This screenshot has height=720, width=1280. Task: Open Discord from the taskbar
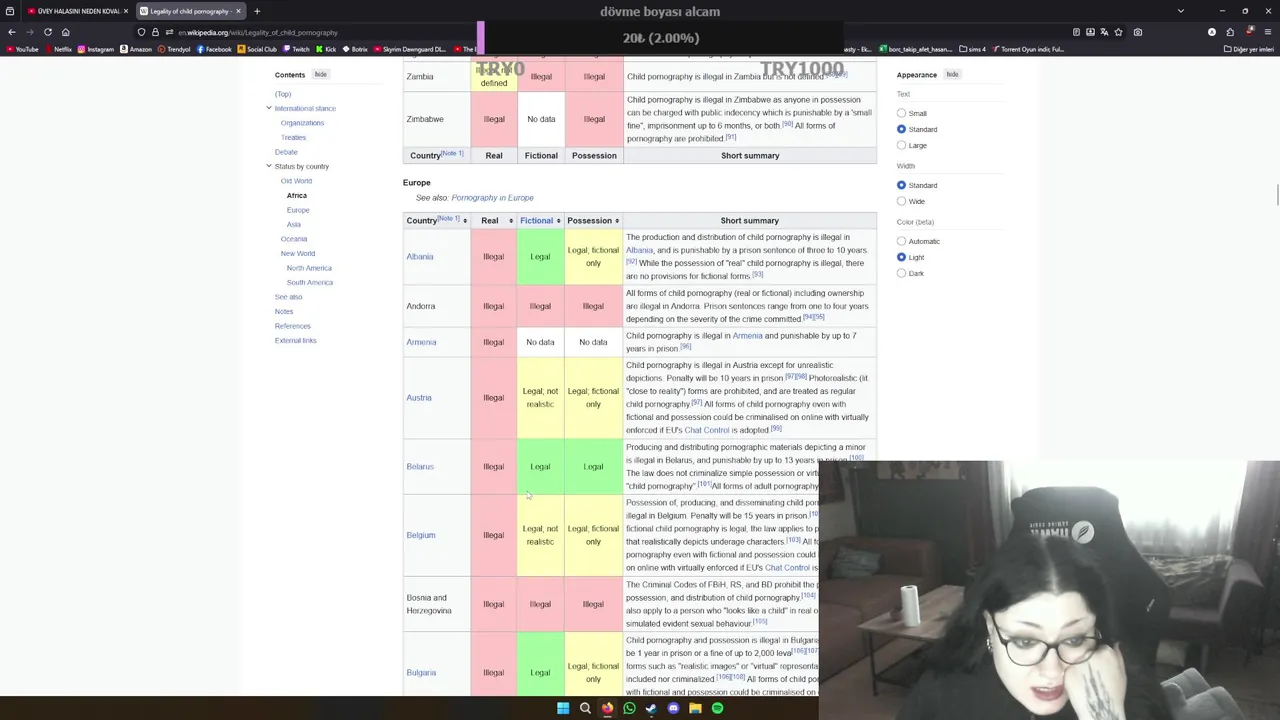(x=673, y=708)
